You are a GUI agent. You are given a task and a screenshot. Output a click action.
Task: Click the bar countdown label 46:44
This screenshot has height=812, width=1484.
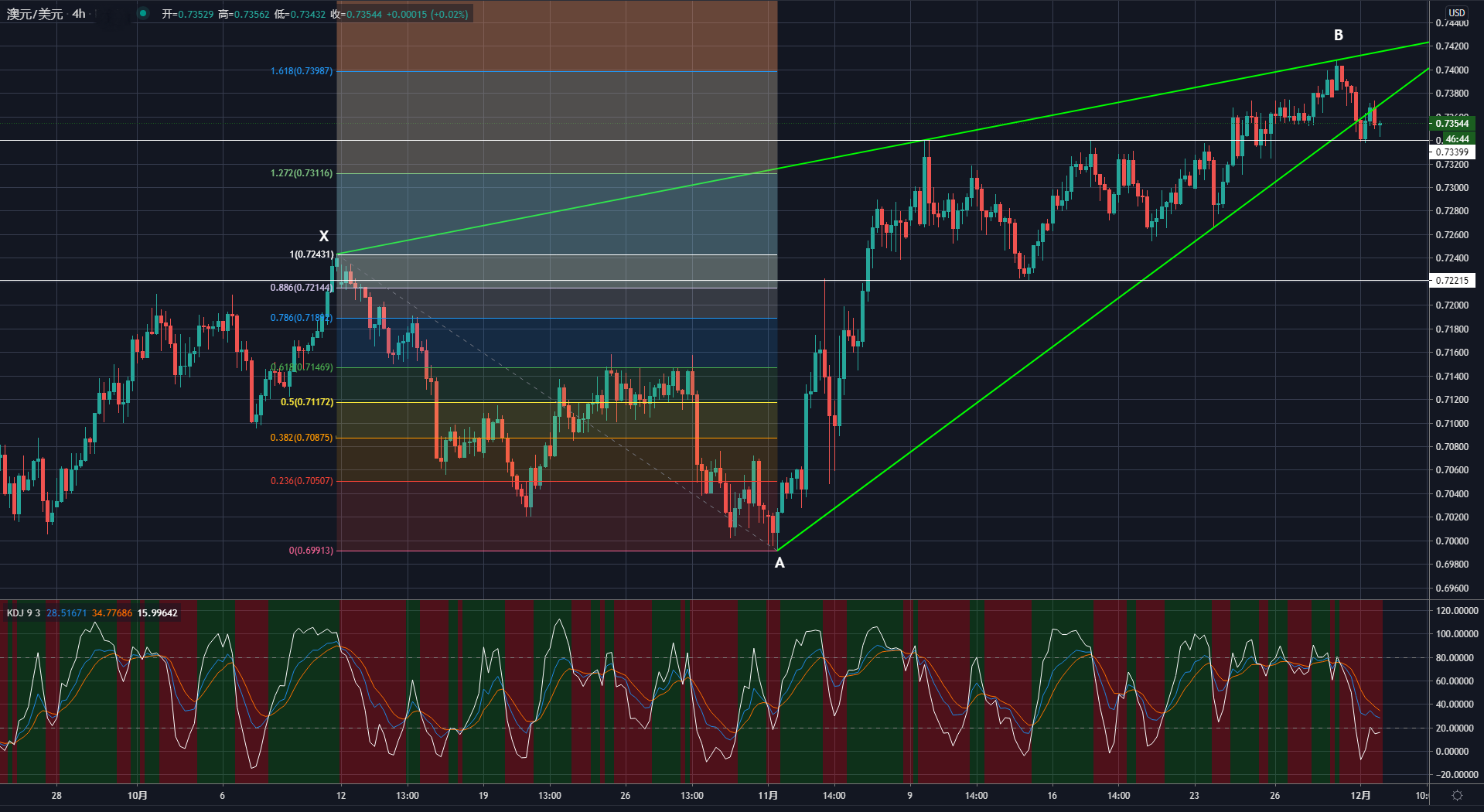1458,139
